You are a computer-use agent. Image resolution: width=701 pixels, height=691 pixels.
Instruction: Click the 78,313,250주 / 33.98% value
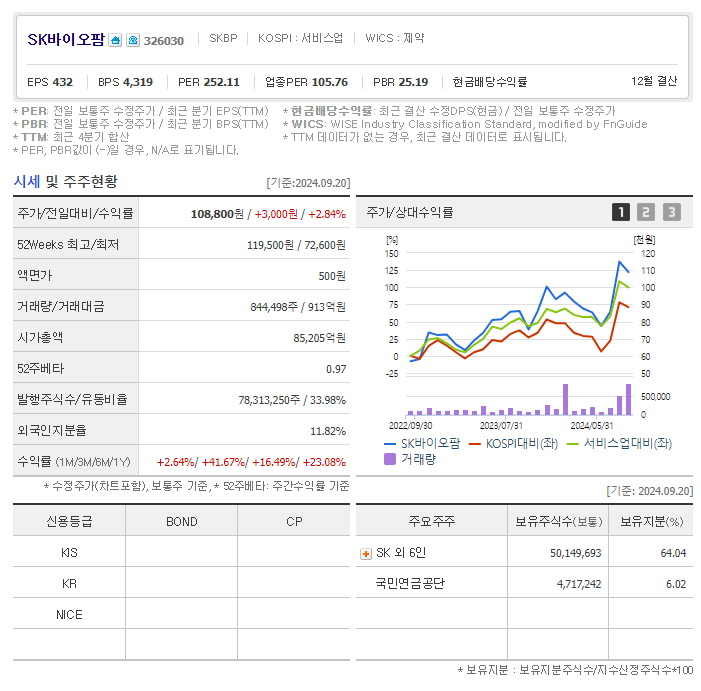tap(292, 400)
